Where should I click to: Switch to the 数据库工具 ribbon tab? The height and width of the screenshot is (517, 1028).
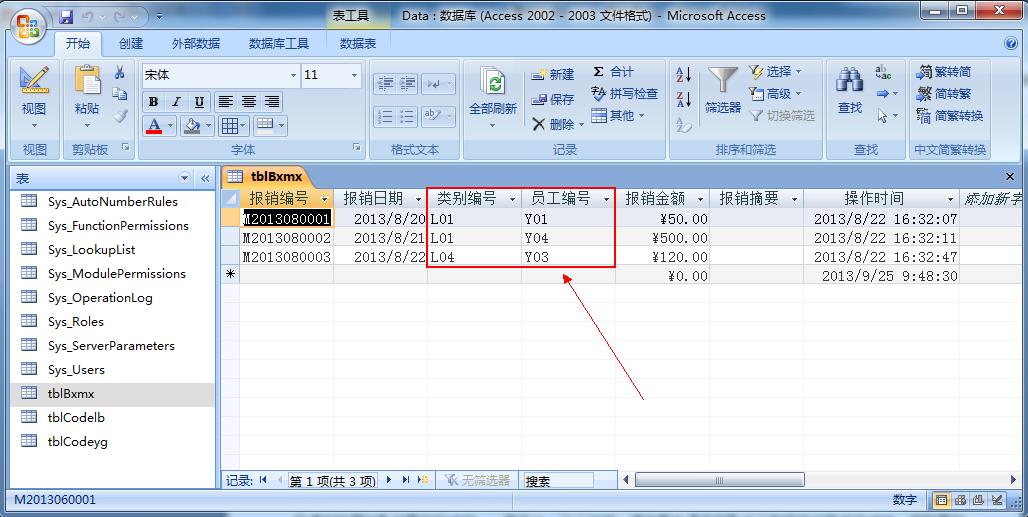tap(279, 43)
